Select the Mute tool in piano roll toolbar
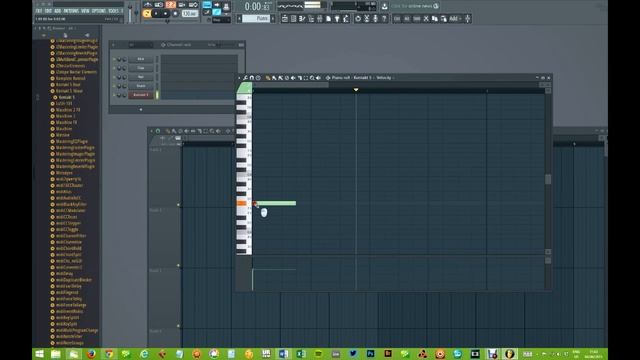 click(293, 78)
